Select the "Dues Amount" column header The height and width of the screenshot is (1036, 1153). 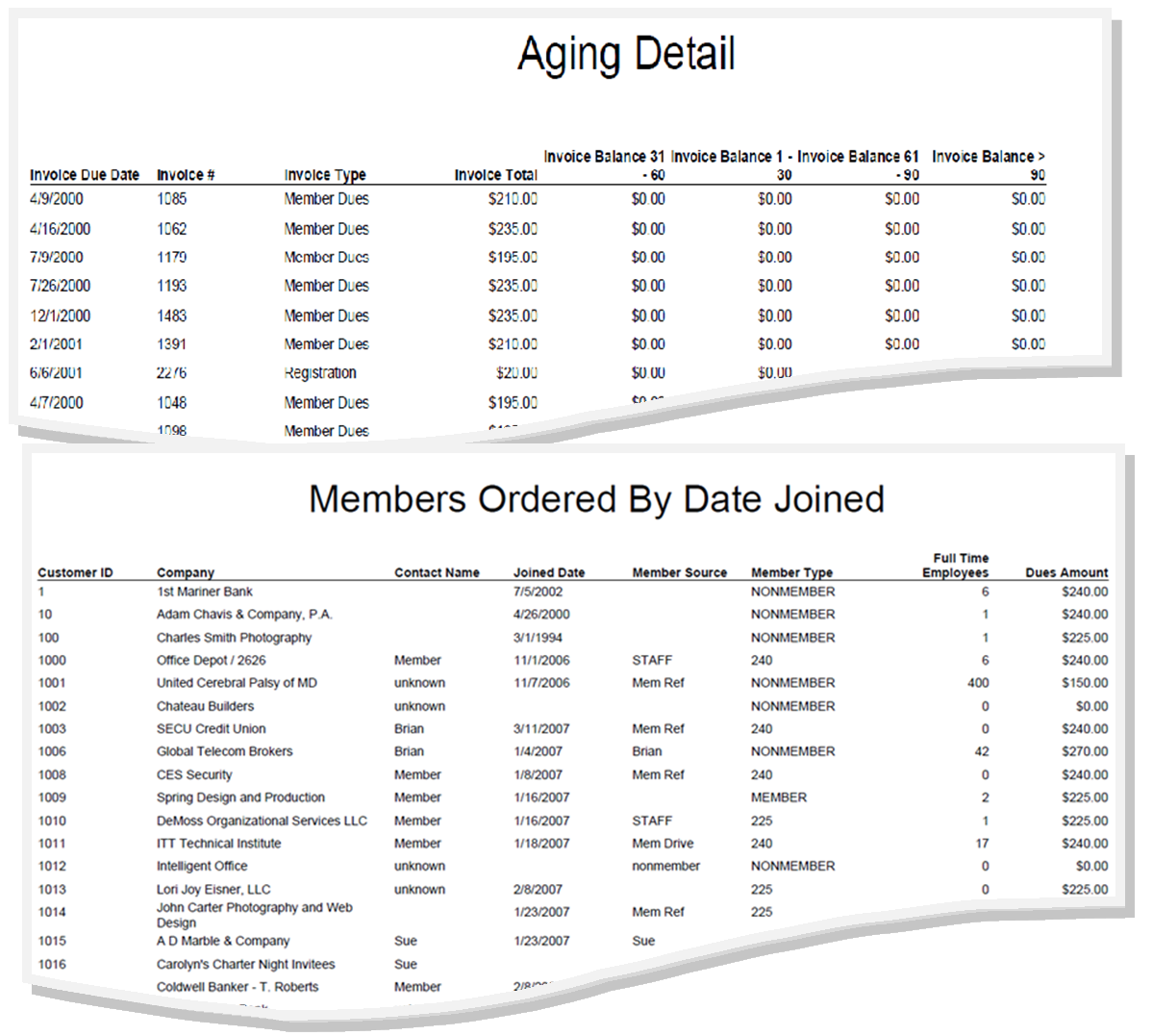[1067, 572]
